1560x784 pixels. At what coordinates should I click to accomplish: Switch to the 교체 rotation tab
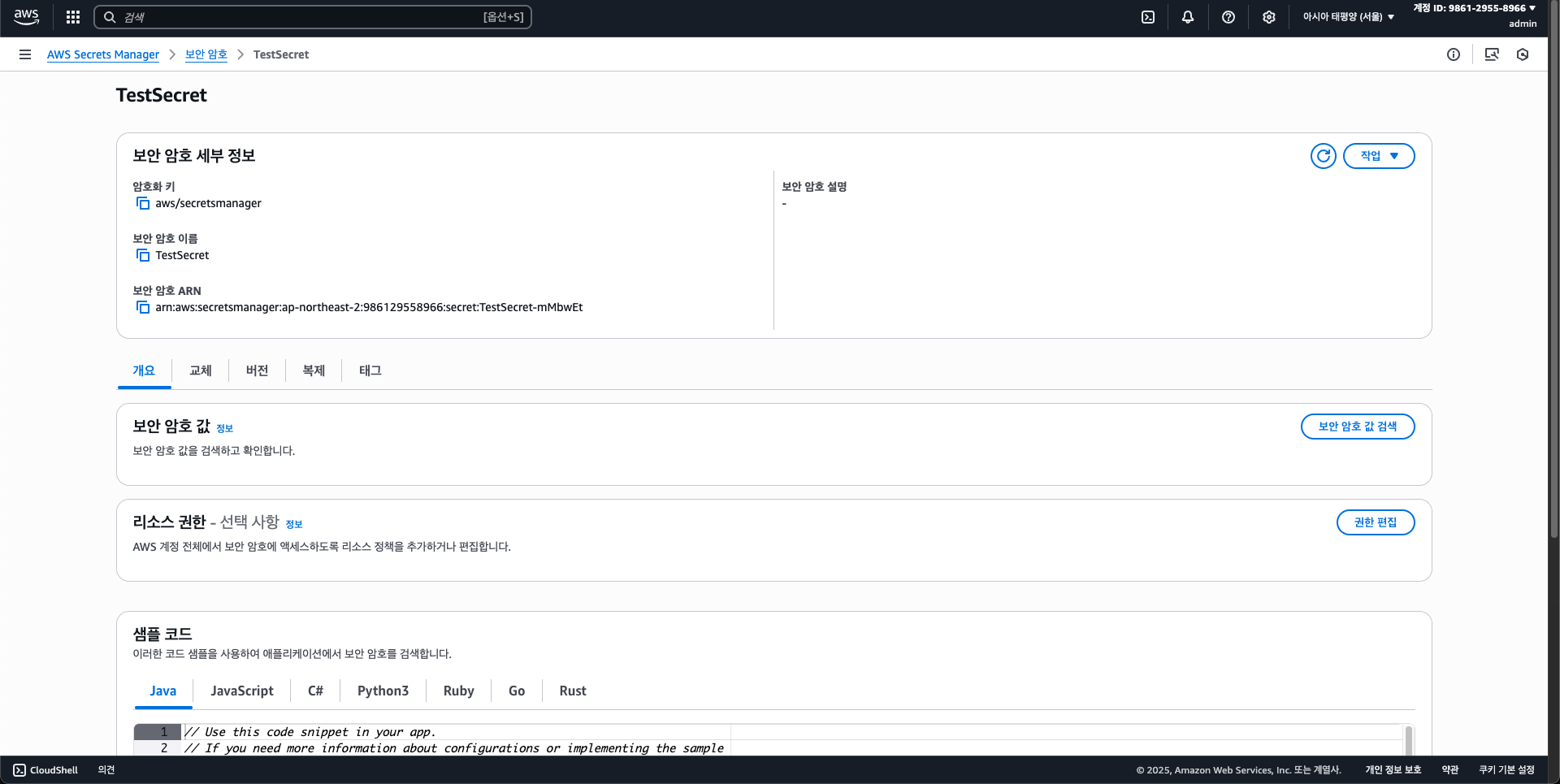(201, 370)
